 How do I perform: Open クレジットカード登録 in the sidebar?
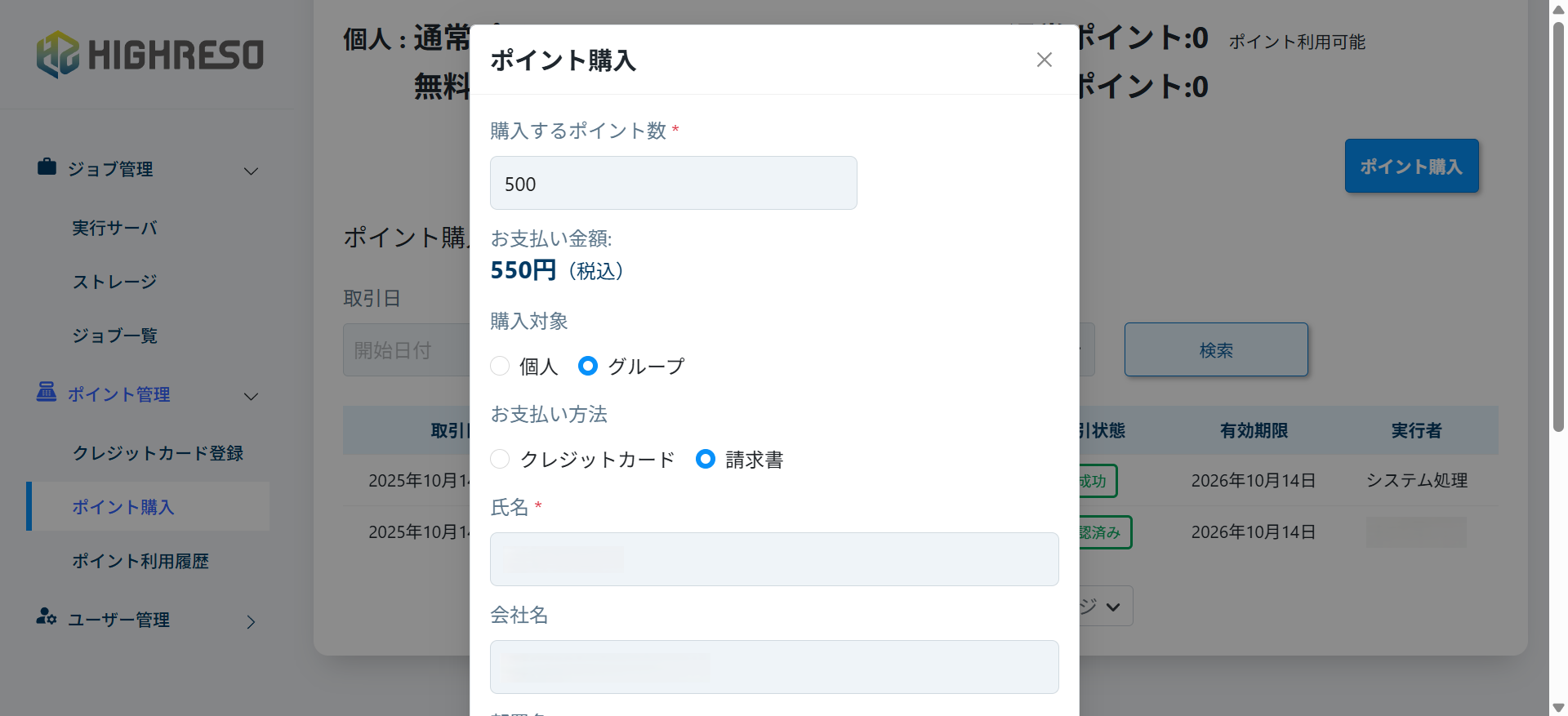[158, 453]
